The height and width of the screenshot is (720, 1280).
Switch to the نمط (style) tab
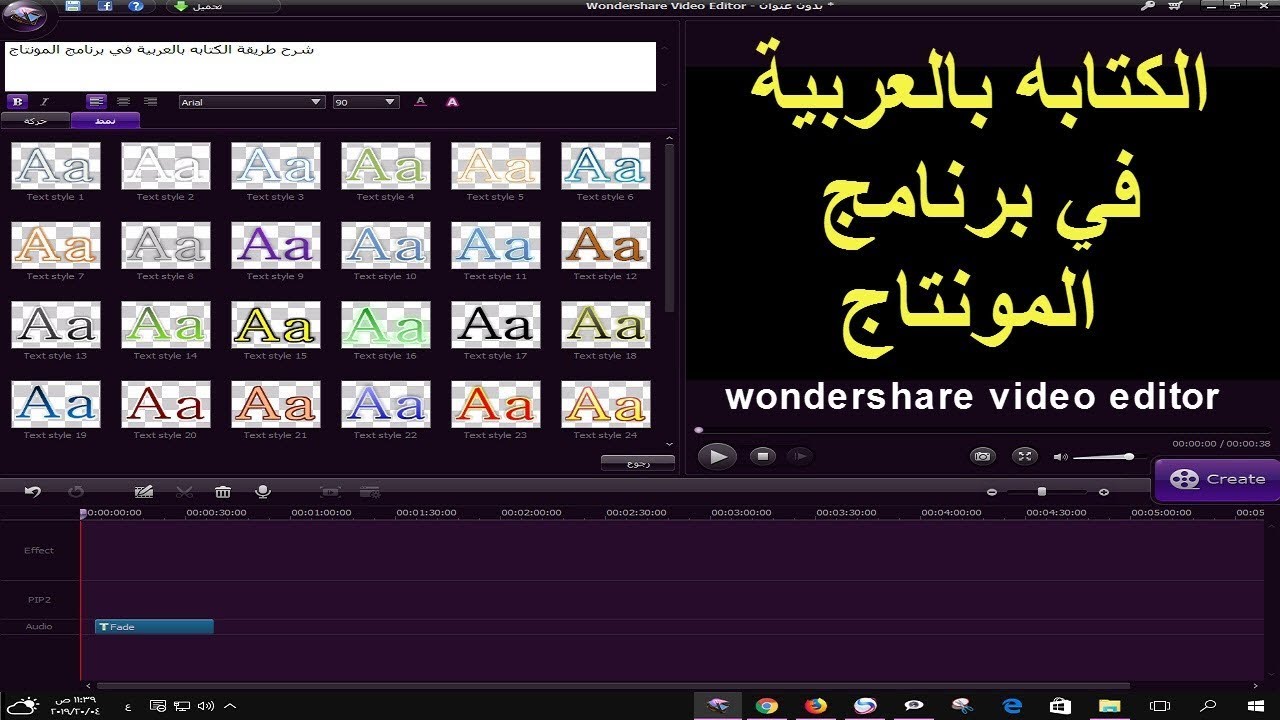click(x=105, y=120)
